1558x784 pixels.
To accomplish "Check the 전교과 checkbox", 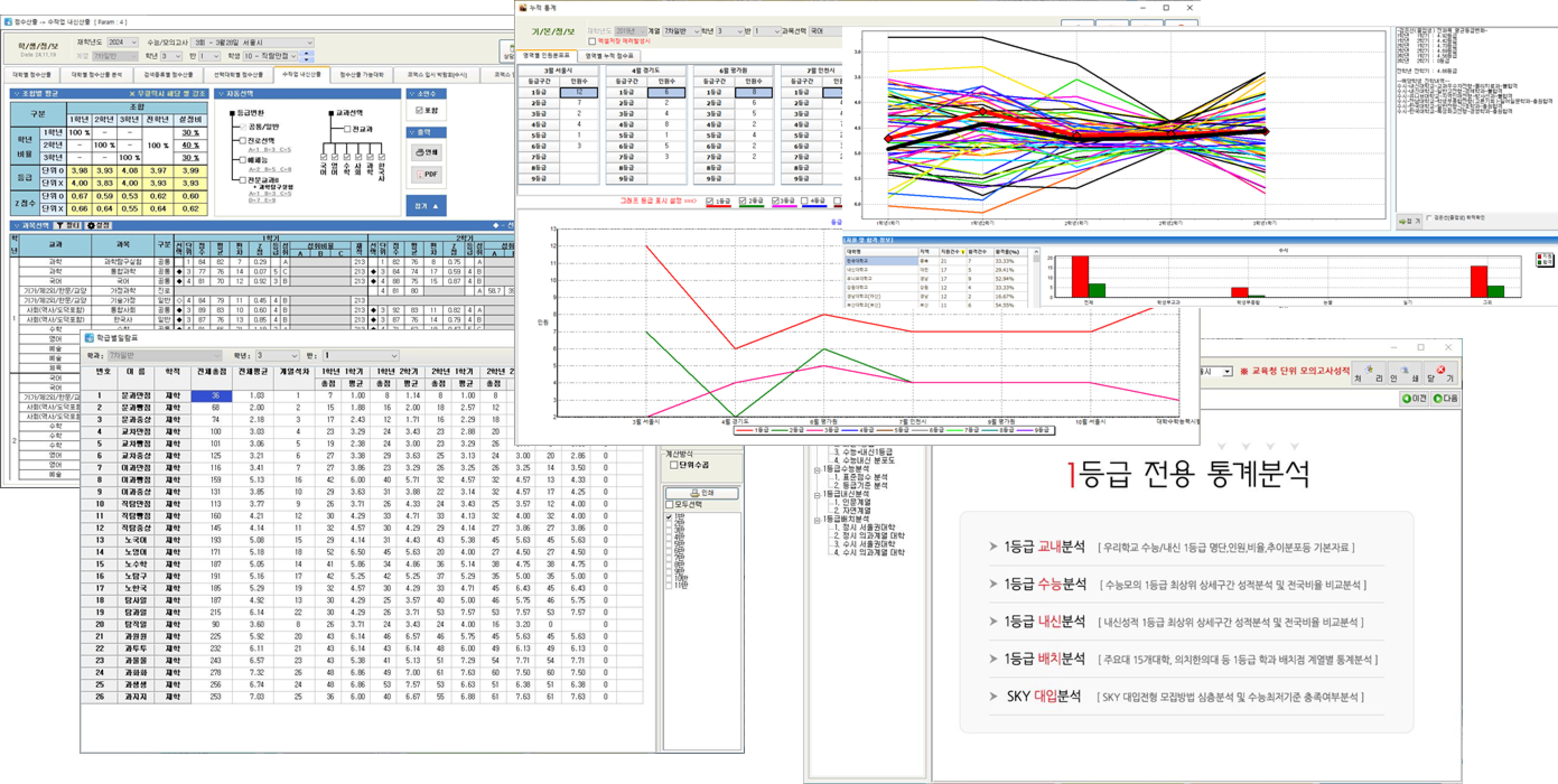I will (347, 129).
